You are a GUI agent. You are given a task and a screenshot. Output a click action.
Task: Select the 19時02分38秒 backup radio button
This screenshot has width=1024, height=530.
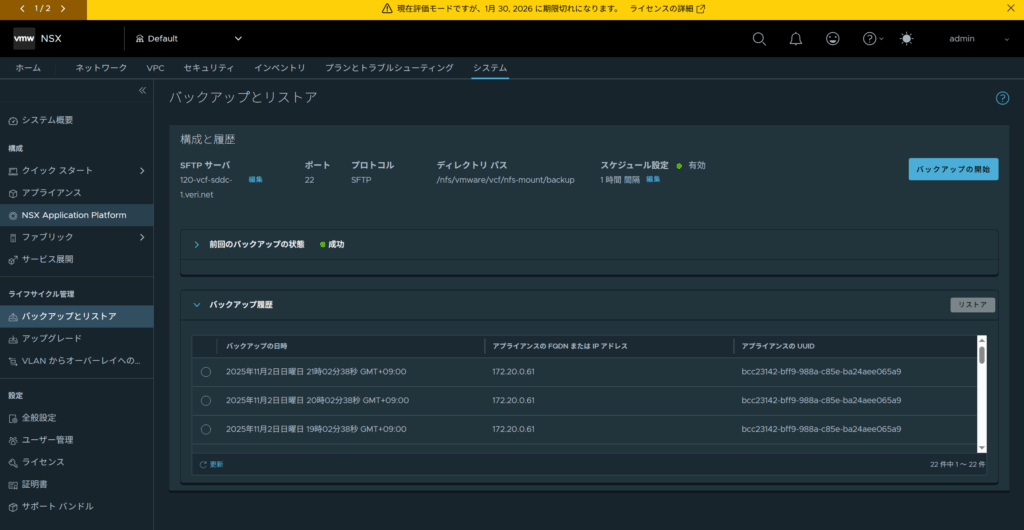click(x=206, y=429)
